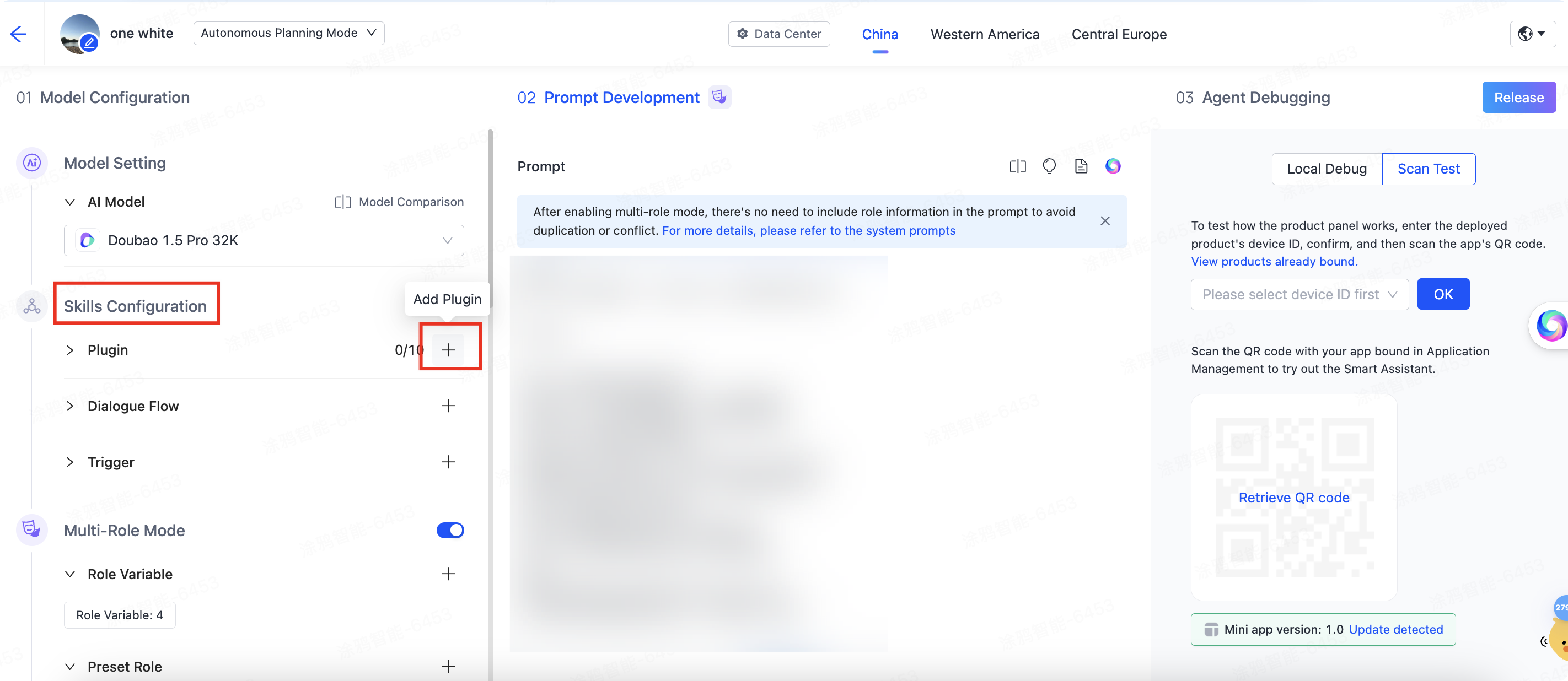
Task: Click the Retrieve QR code link
Action: [x=1293, y=498]
